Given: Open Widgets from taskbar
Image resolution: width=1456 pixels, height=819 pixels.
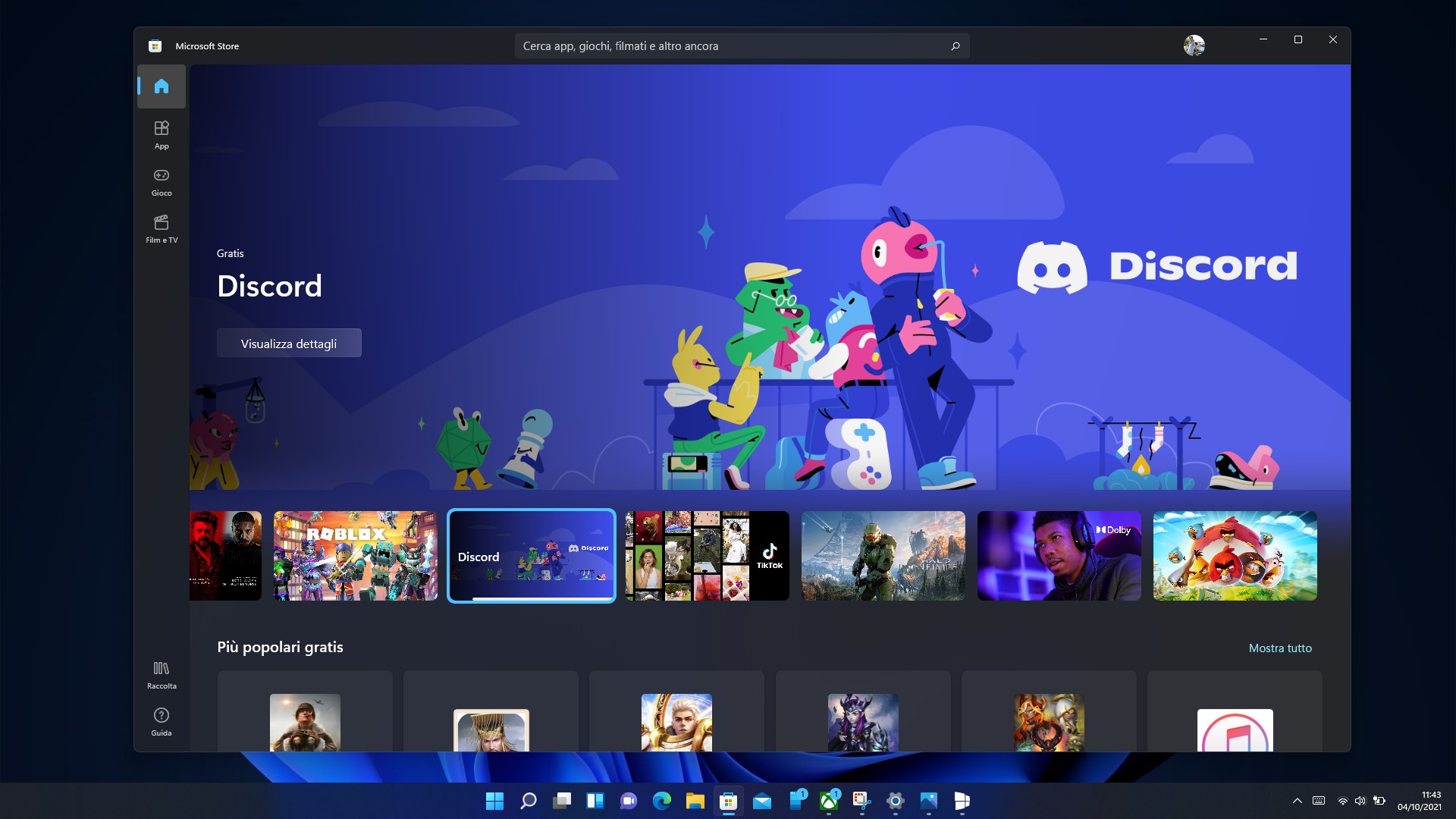Looking at the screenshot, I should pos(595,801).
